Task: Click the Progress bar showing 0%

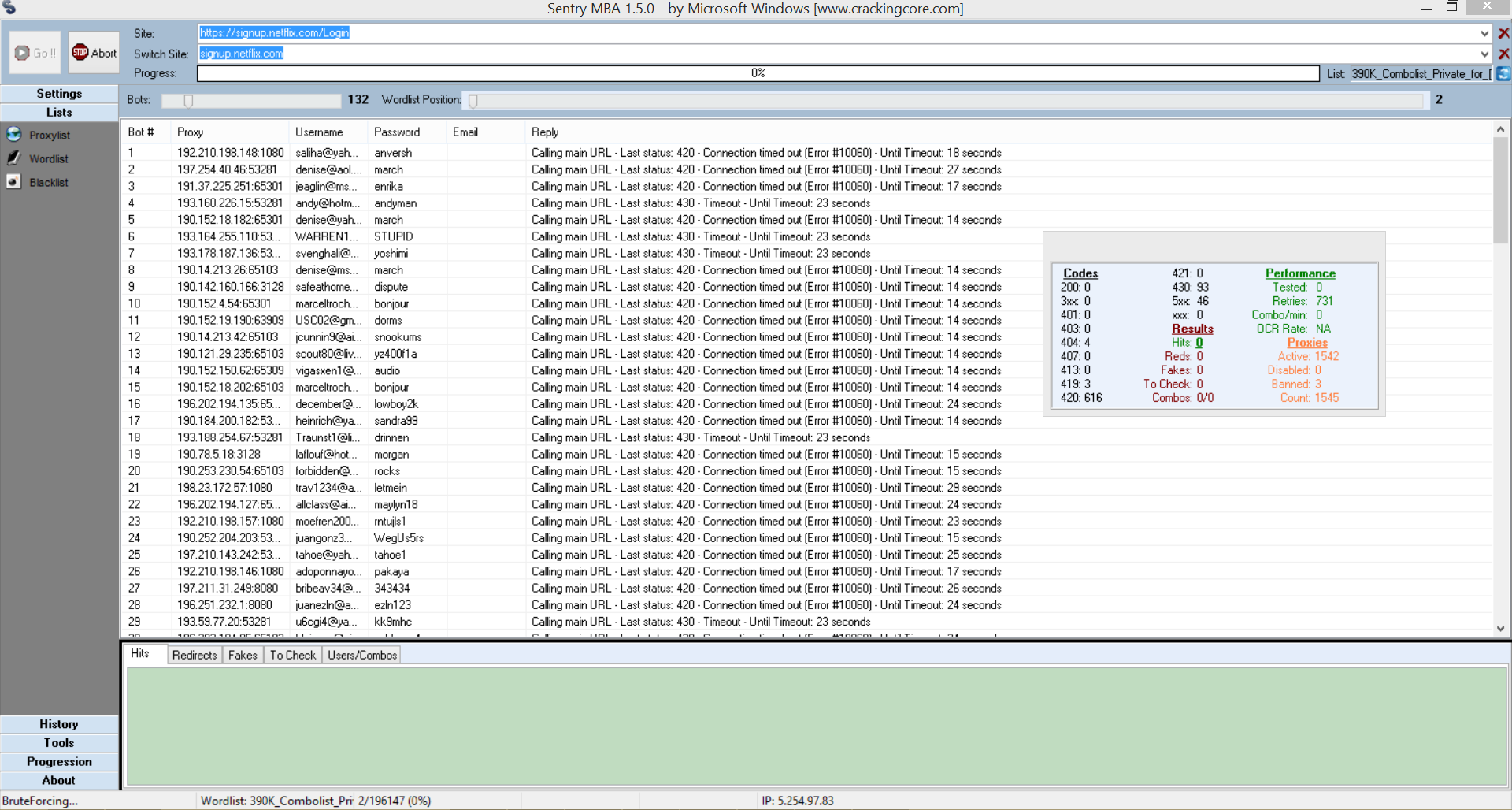Action: (x=758, y=73)
